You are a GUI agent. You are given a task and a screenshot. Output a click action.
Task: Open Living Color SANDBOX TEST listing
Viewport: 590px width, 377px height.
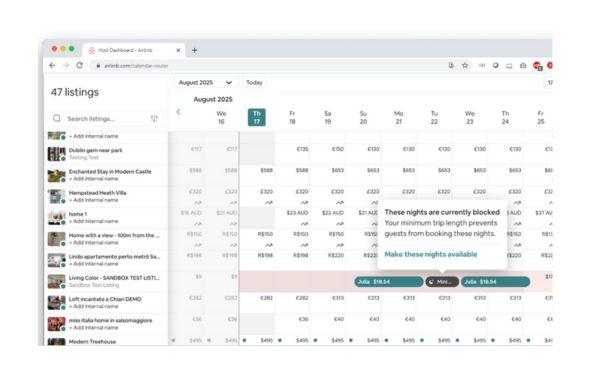[x=114, y=278]
